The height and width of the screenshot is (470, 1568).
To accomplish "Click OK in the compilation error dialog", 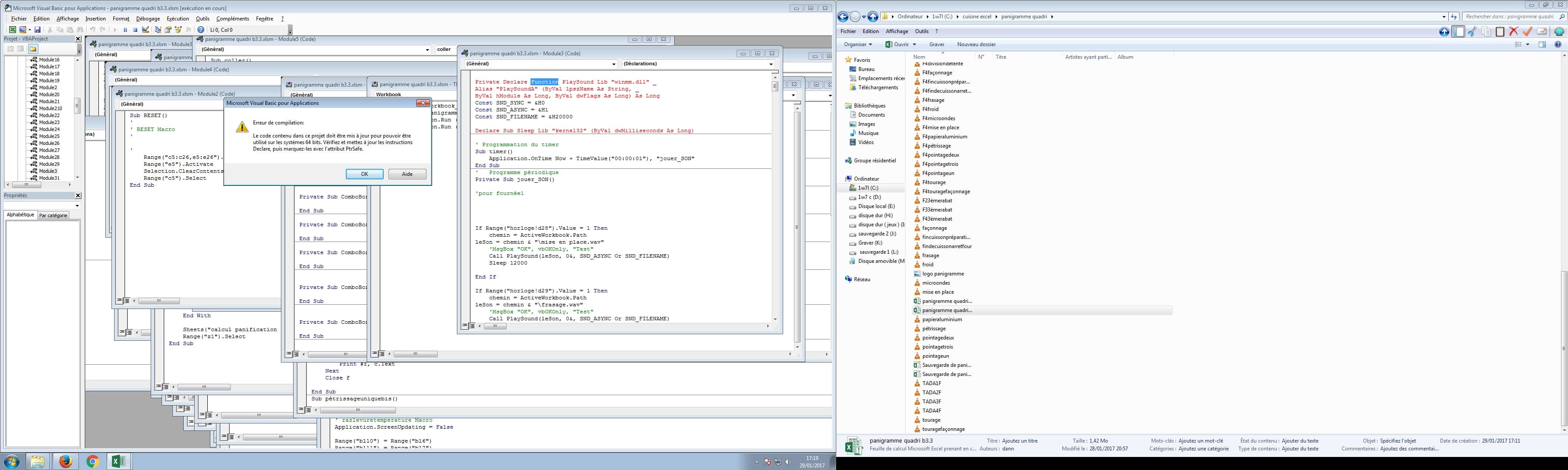I will [364, 174].
